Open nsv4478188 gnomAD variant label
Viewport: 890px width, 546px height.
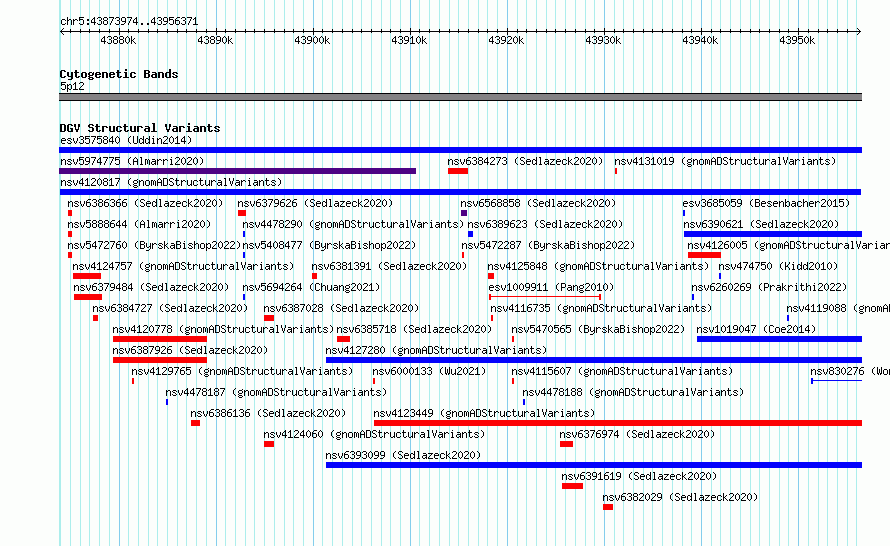point(633,392)
